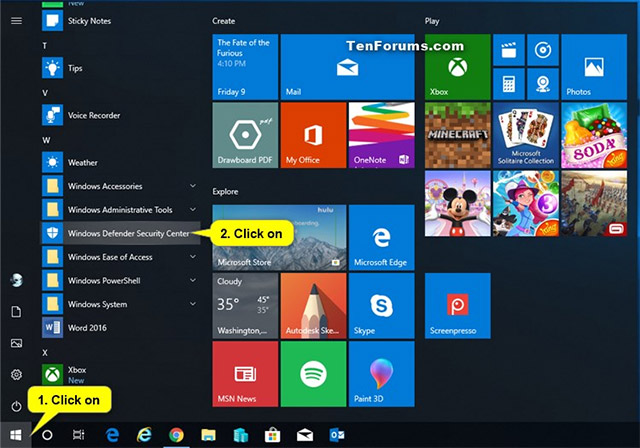Open Sticky Notes from the app list
Viewport: 640px width, 448px height.
coord(120,21)
